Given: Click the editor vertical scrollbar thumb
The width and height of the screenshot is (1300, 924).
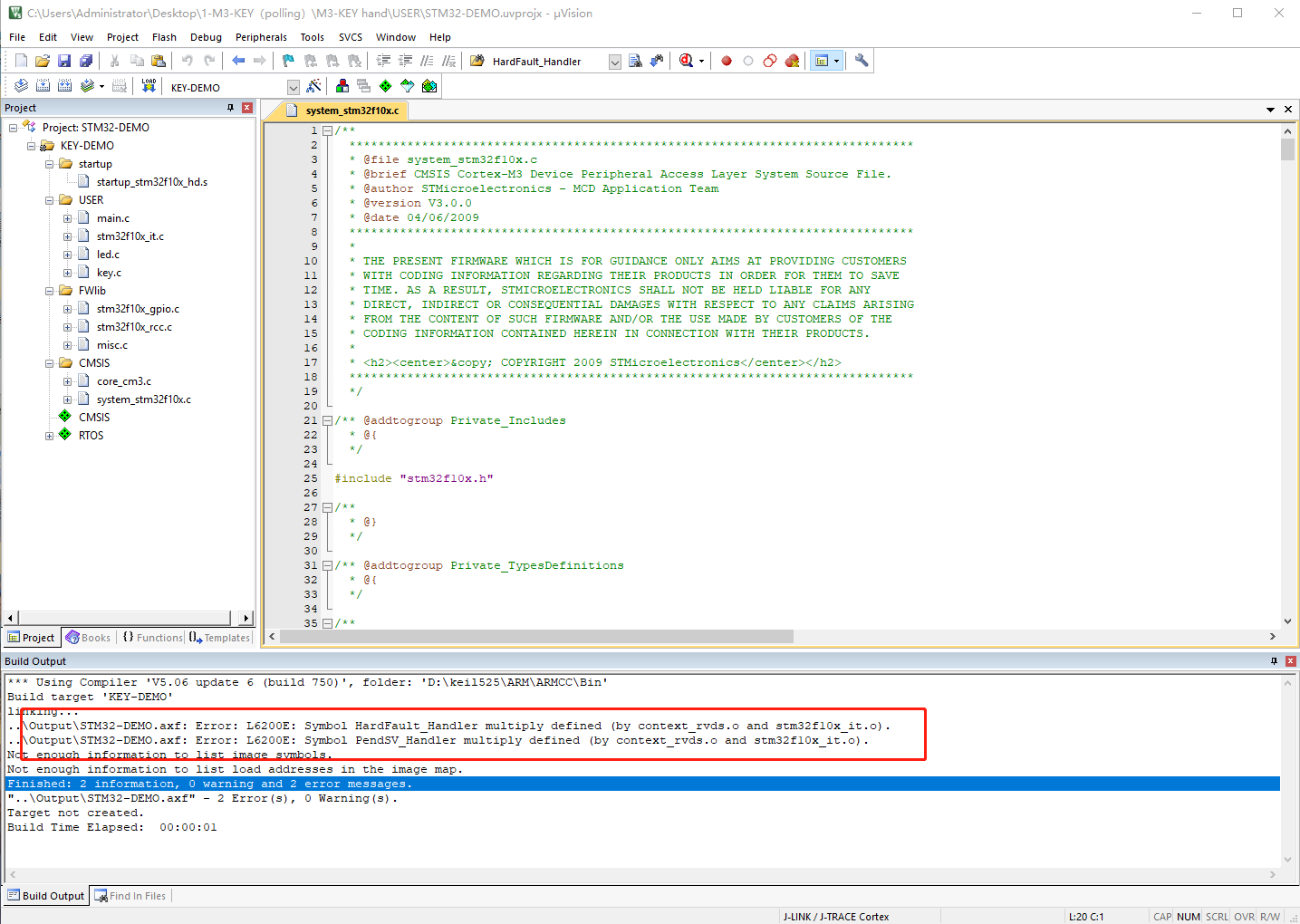Looking at the screenshot, I should tap(1287, 149).
